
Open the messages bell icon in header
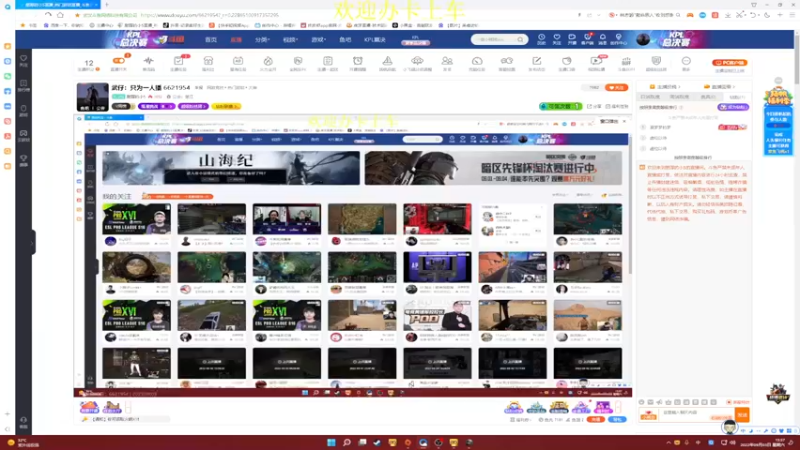click(603, 39)
